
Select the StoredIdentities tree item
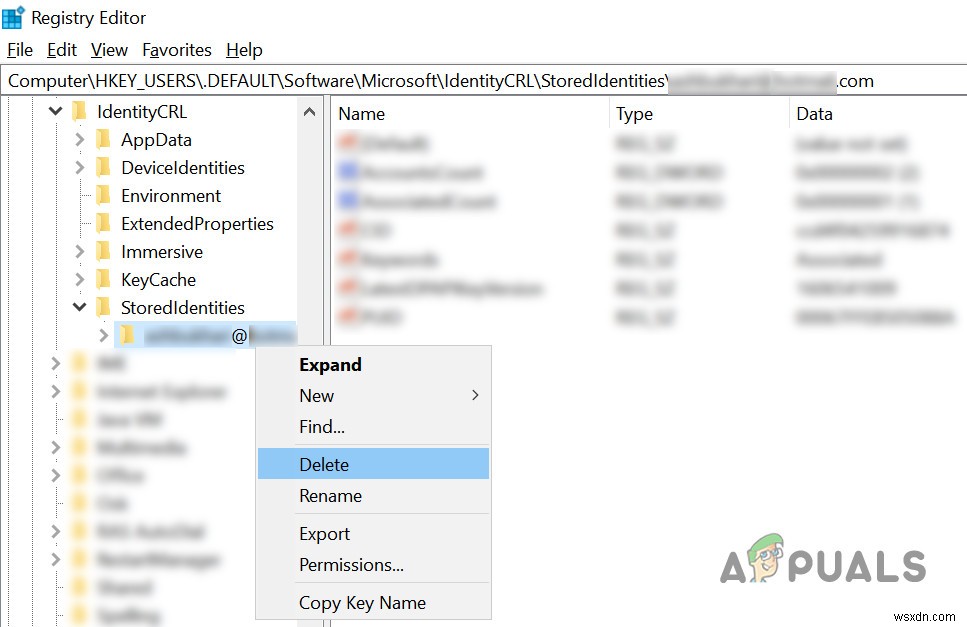click(183, 307)
